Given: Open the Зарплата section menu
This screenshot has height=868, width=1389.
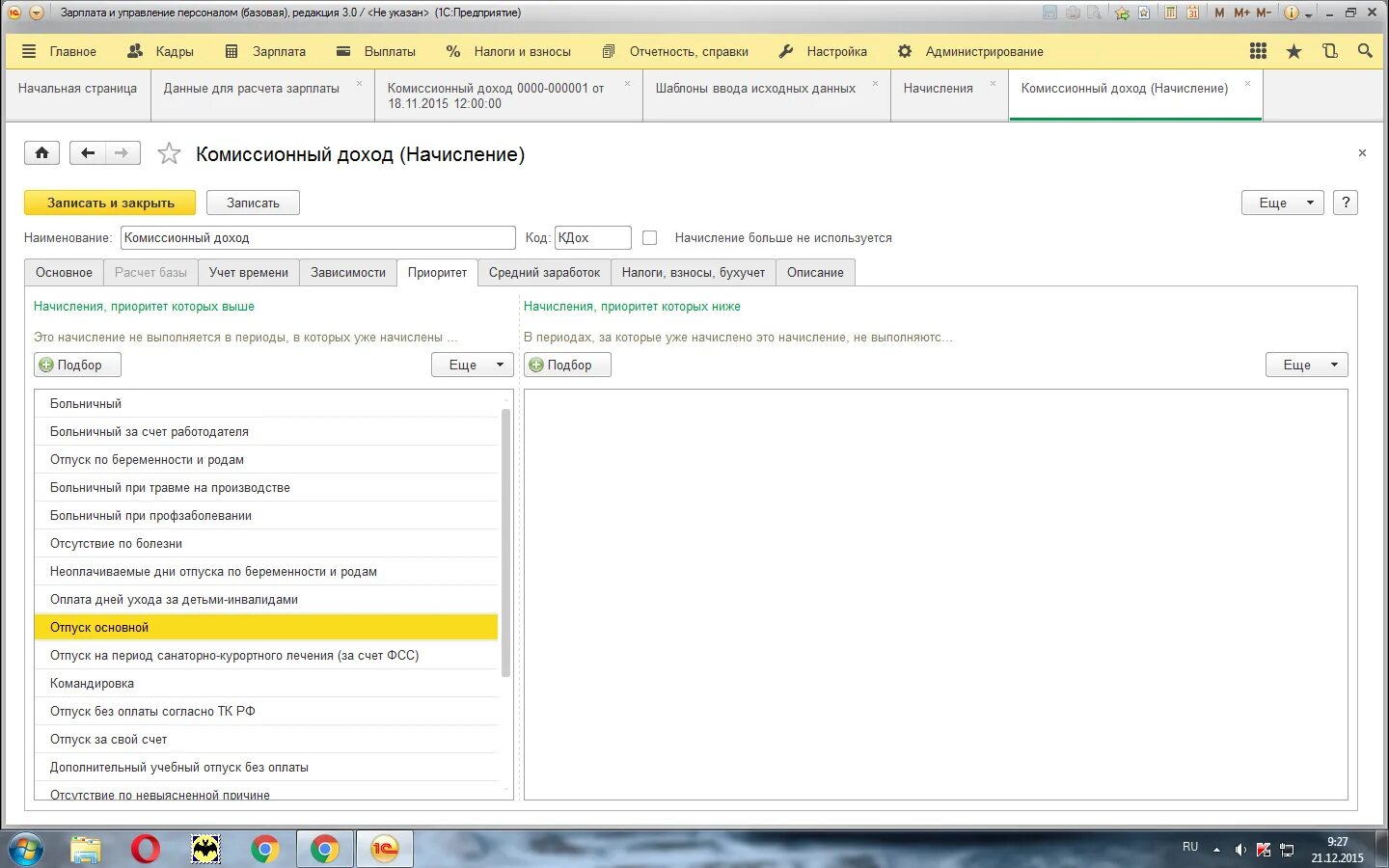Looking at the screenshot, I should click(x=265, y=51).
